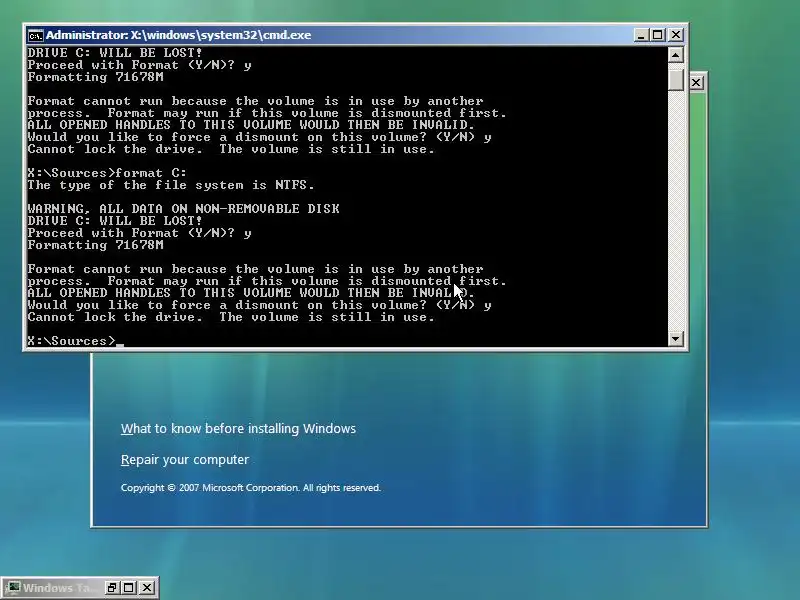
Task: Minimize the Administrator cmd.exe window
Action: click(641, 35)
